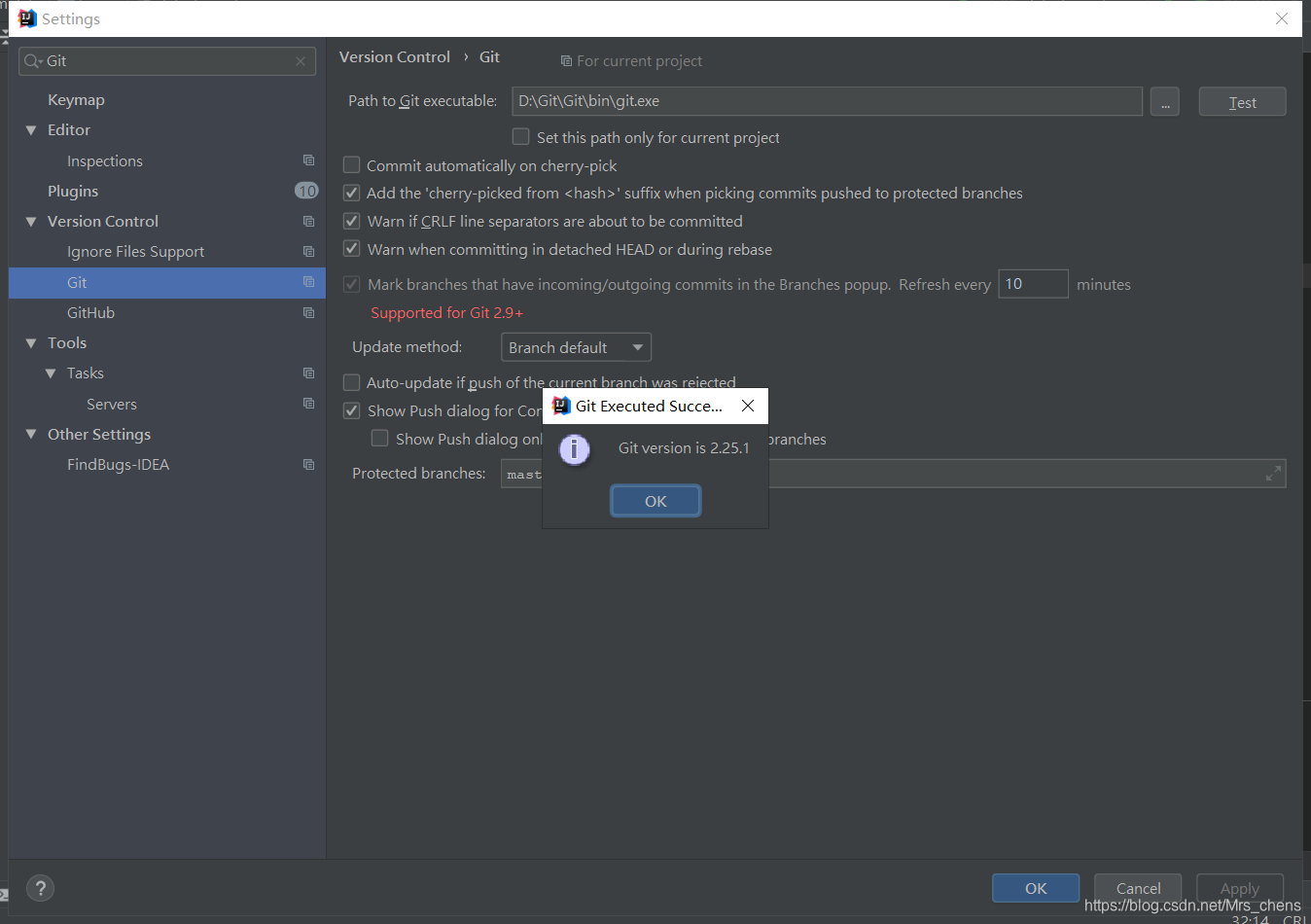Open help with the question mark icon

(x=40, y=888)
